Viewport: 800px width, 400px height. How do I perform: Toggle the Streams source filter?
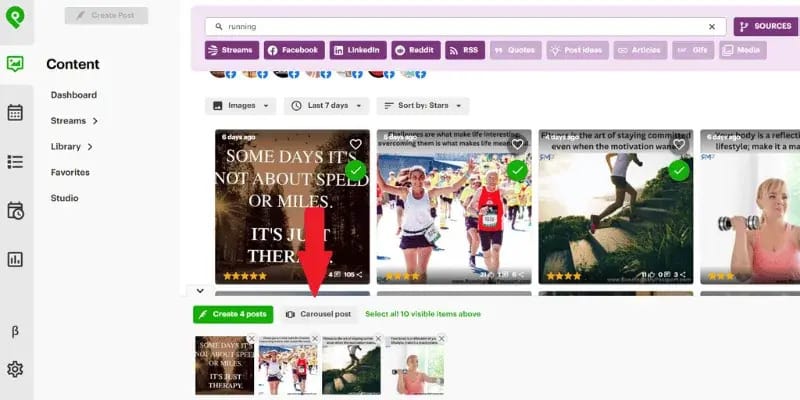232,50
